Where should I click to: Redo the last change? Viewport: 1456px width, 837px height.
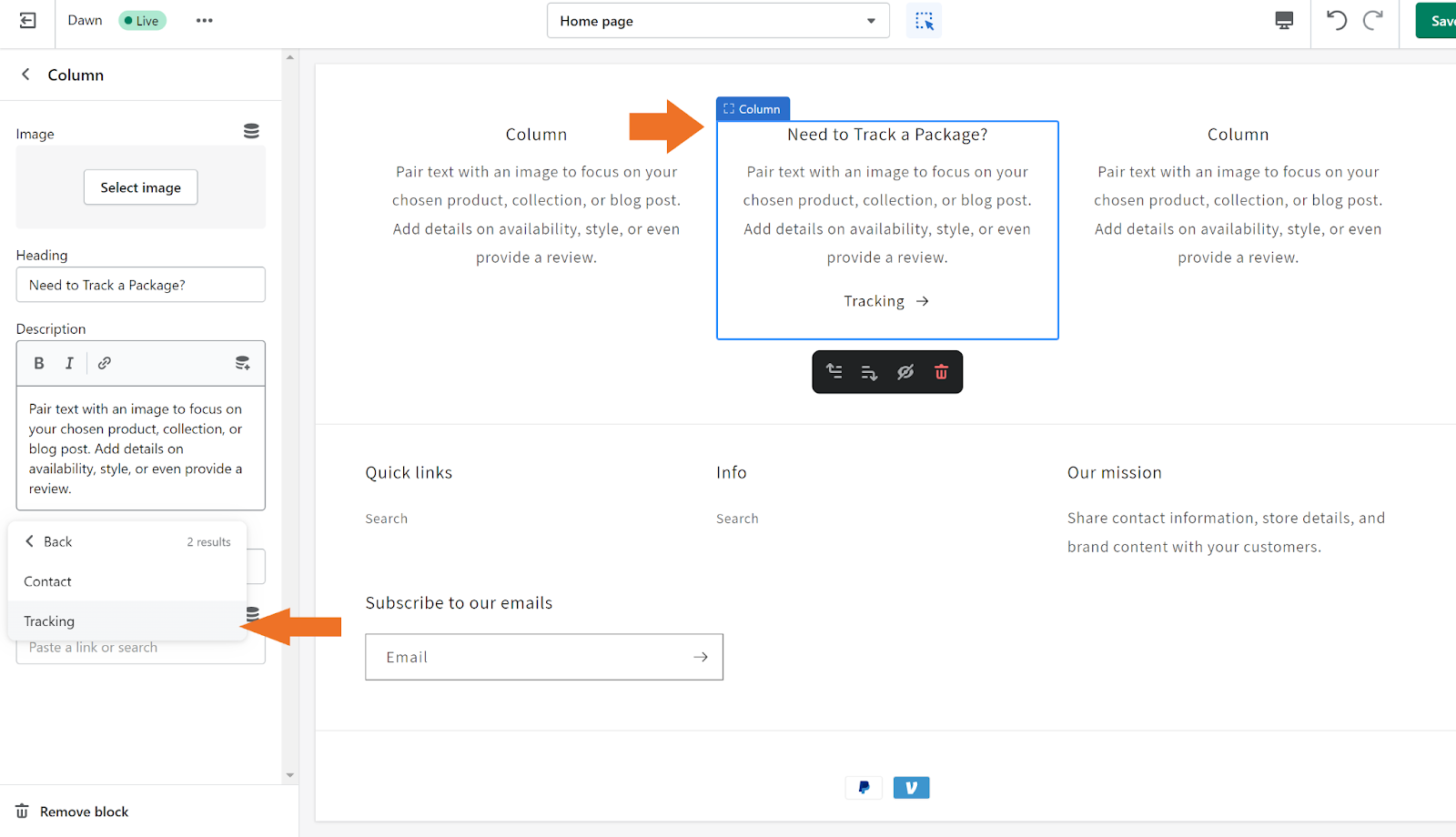tap(1373, 20)
